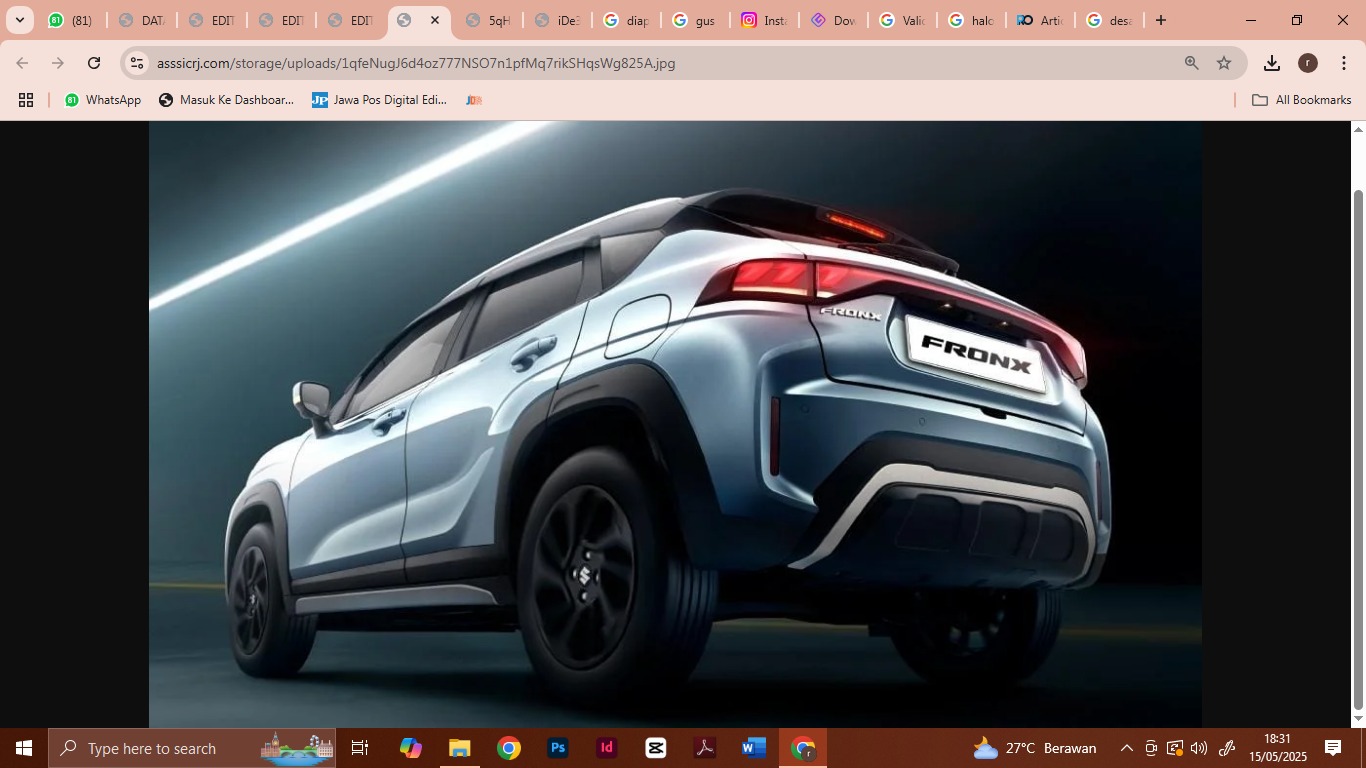The width and height of the screenshot is (1366, 768).
Task: Switch to the Google 'desa' tab
Action: coord(1112,20)
